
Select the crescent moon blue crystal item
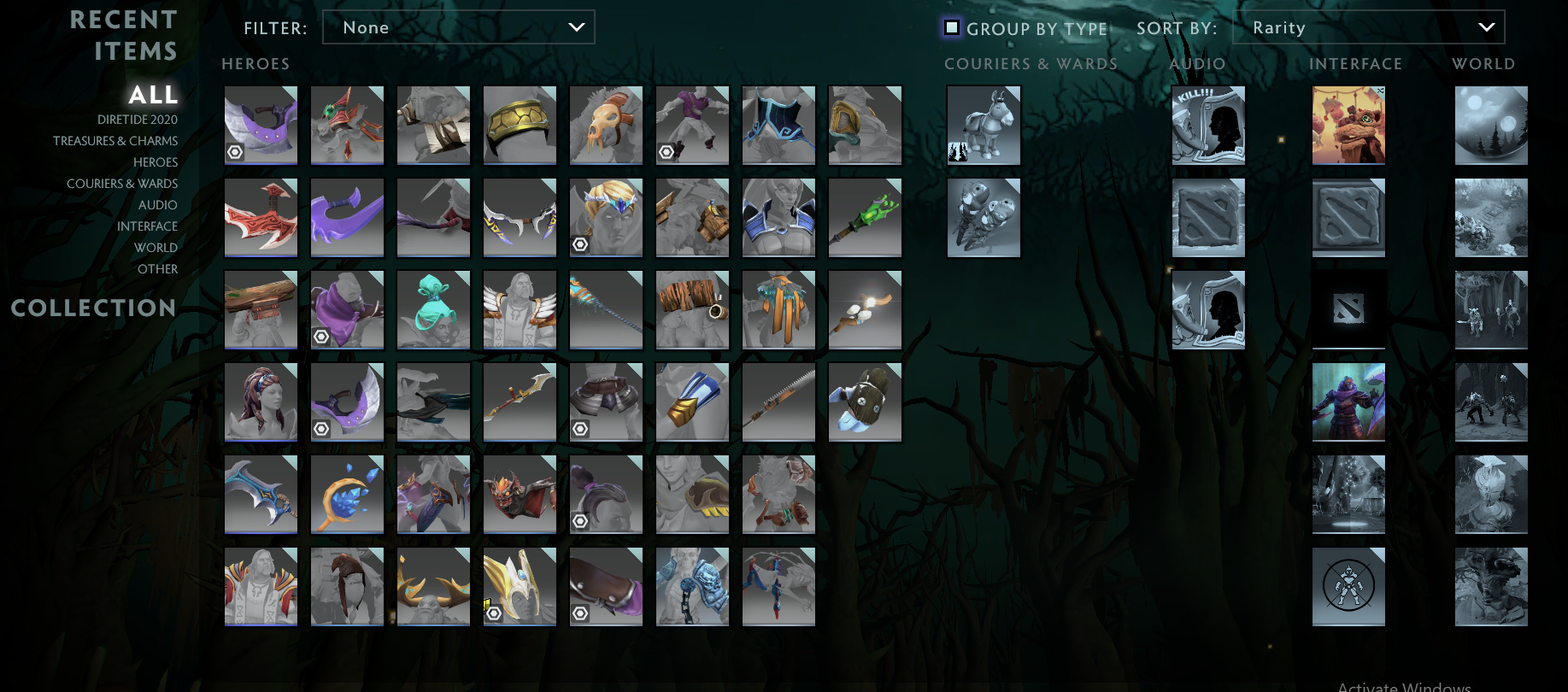click(x=347, y=494)
